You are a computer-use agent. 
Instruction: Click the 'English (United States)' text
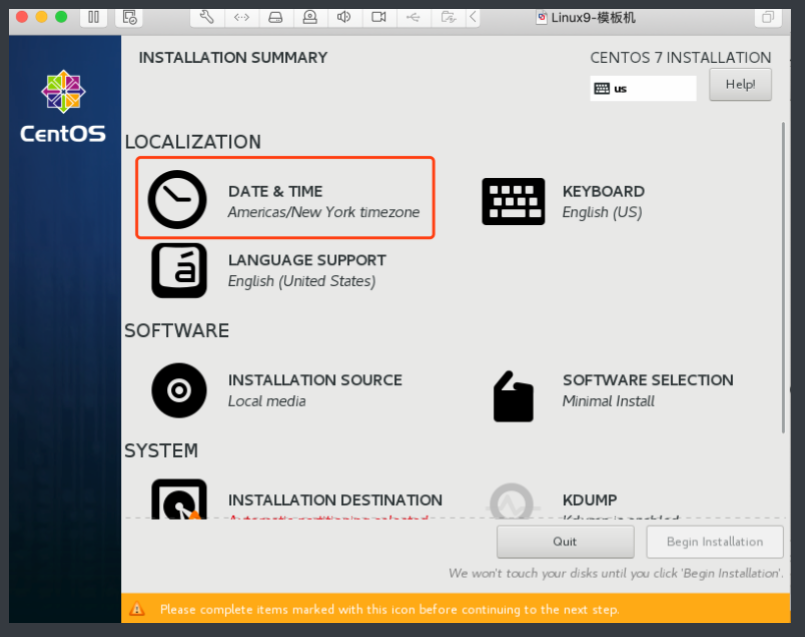pyautogui.click(x=302, y=281)
